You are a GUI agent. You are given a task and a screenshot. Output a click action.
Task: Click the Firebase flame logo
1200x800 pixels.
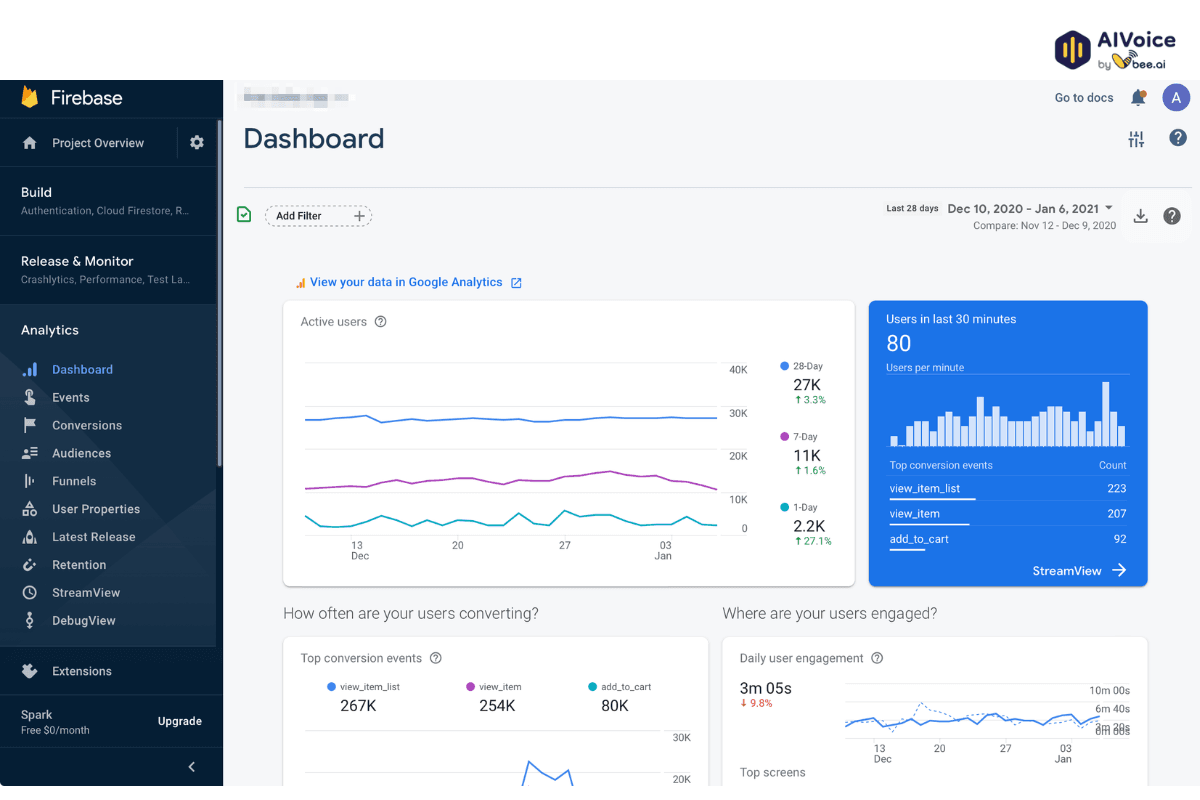[30, 97]
